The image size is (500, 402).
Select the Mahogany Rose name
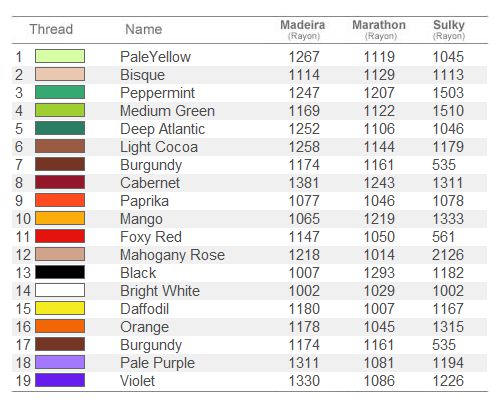(172, 255)
